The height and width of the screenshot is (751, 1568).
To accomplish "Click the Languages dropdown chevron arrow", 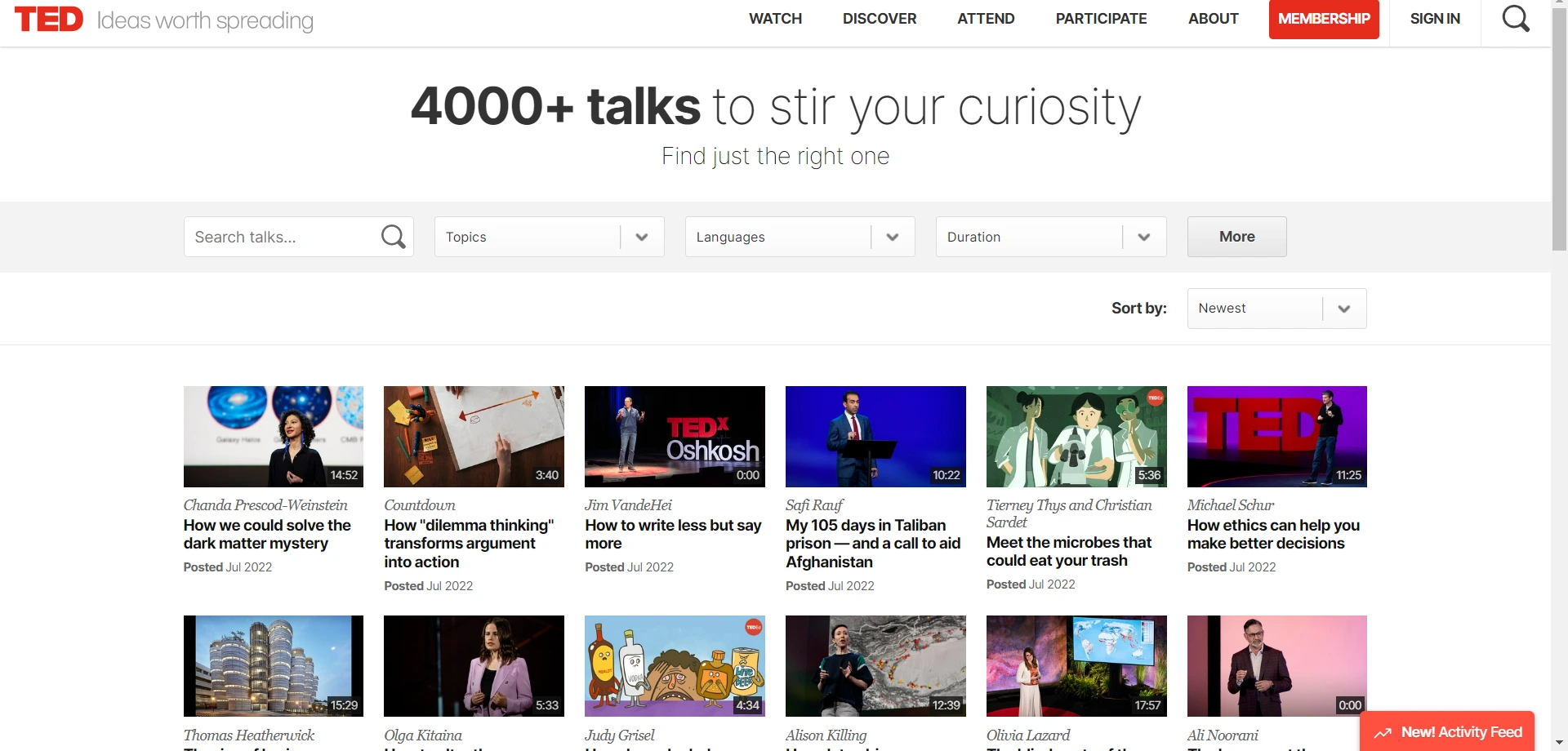I will 893,237.
